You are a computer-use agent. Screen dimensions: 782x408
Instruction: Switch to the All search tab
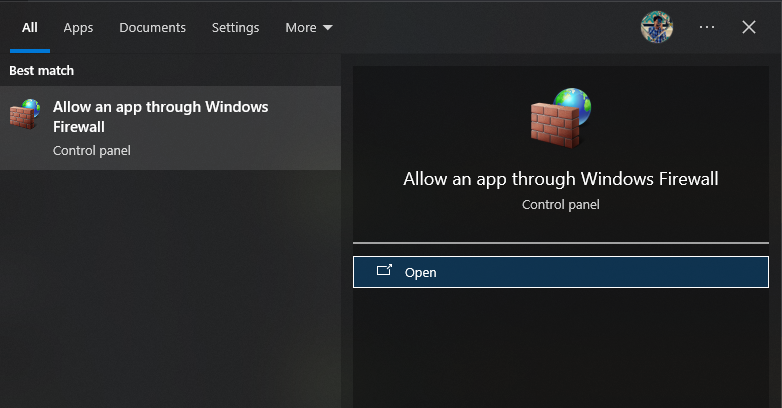coord(29,27)
